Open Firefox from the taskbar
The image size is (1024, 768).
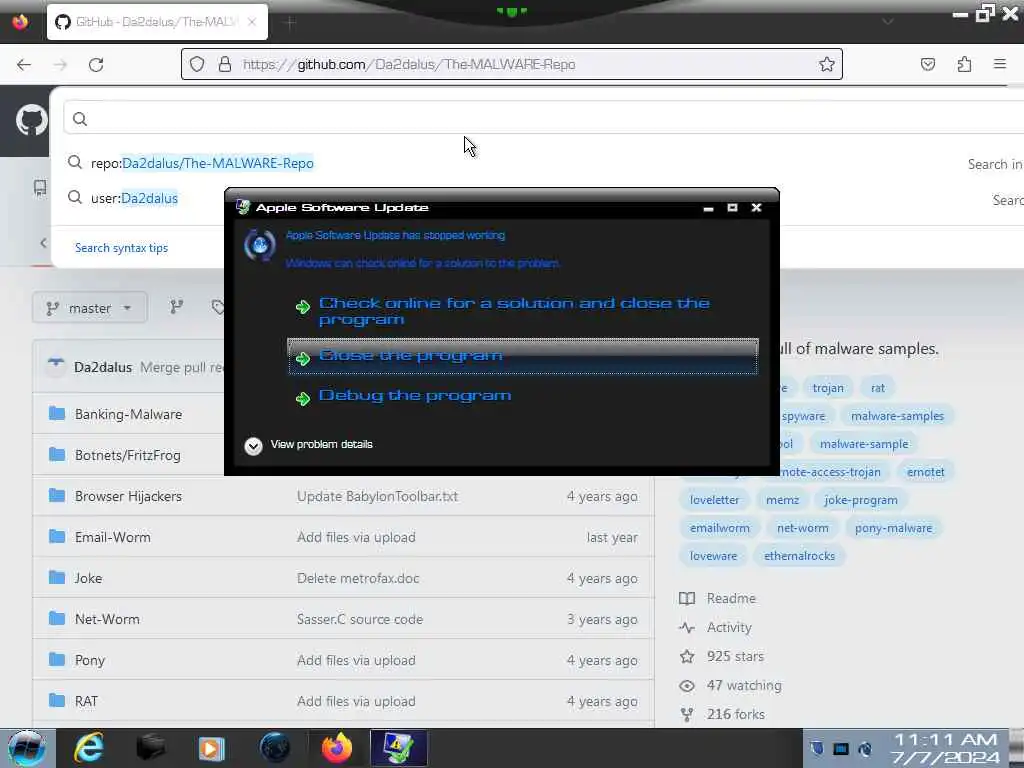[x=337, y=748]
